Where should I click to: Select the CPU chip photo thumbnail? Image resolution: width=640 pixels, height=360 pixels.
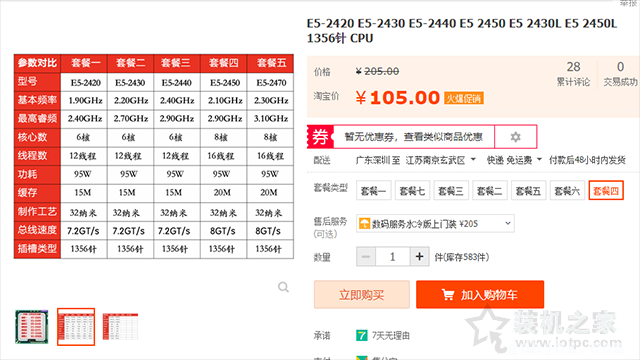[x=32, y=327]
